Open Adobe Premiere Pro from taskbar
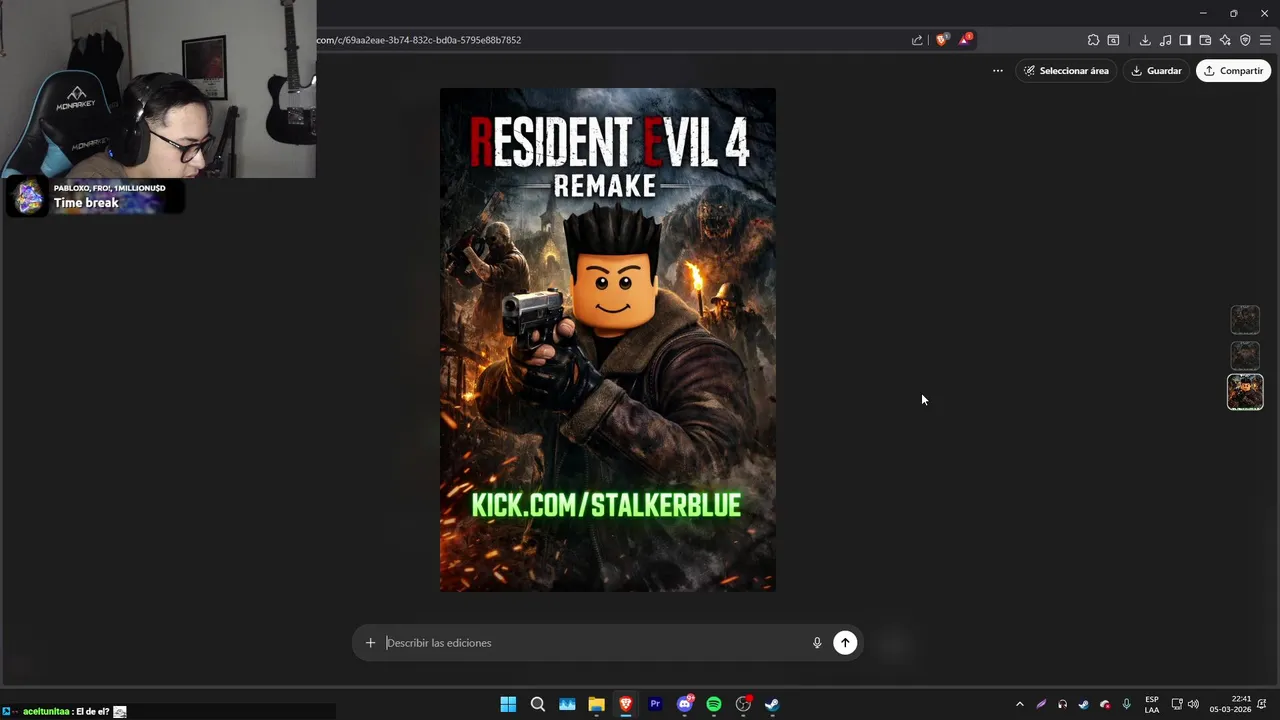The width and height of the screenshot is (1280, 720). 655,704
